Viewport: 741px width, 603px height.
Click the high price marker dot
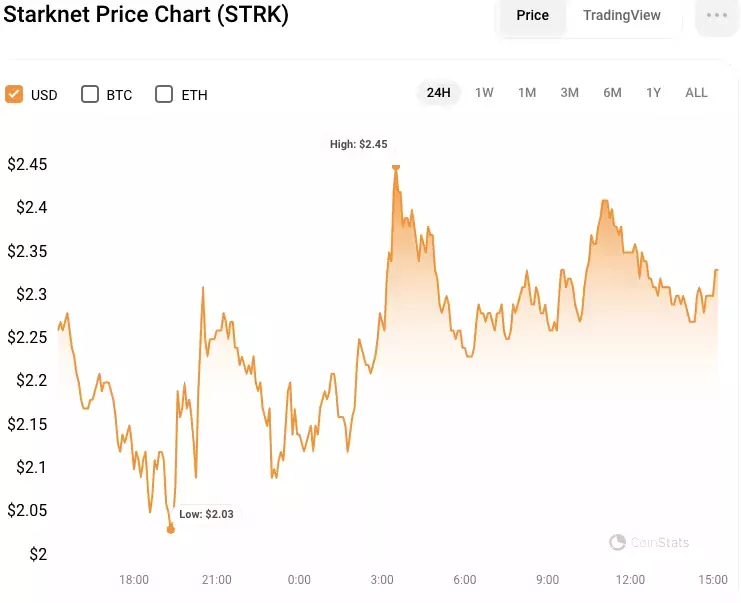[396, 167]
